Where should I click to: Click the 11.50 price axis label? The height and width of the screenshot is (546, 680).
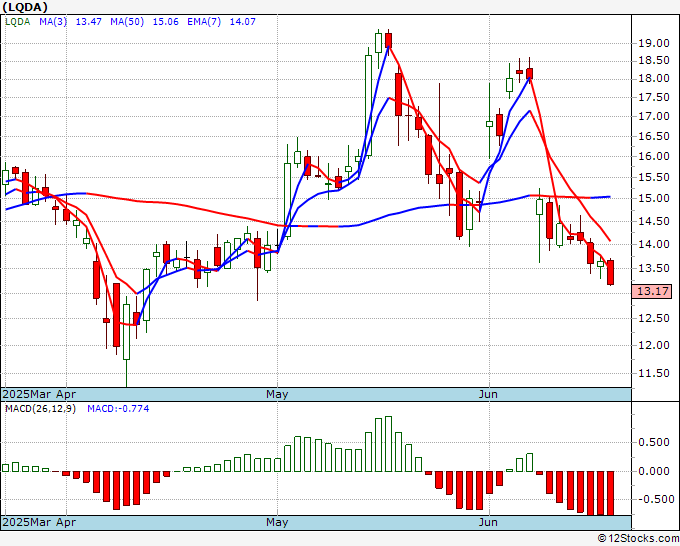click(x=654, y=373)
